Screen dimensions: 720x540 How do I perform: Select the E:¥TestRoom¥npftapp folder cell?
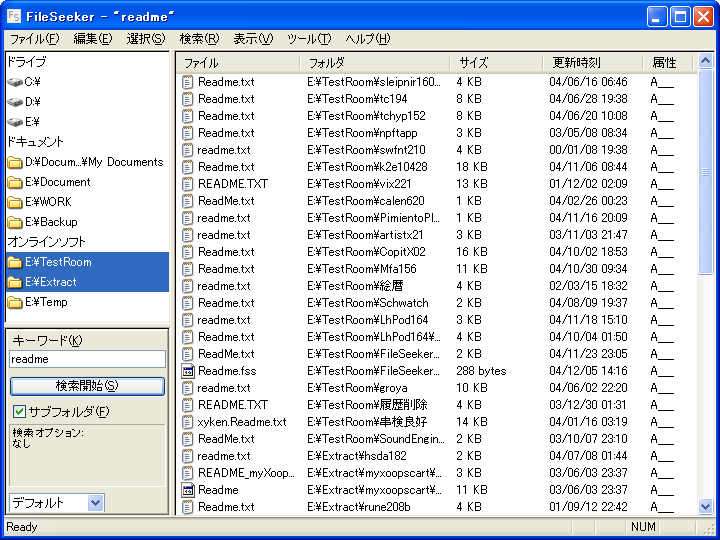(362, 133)
